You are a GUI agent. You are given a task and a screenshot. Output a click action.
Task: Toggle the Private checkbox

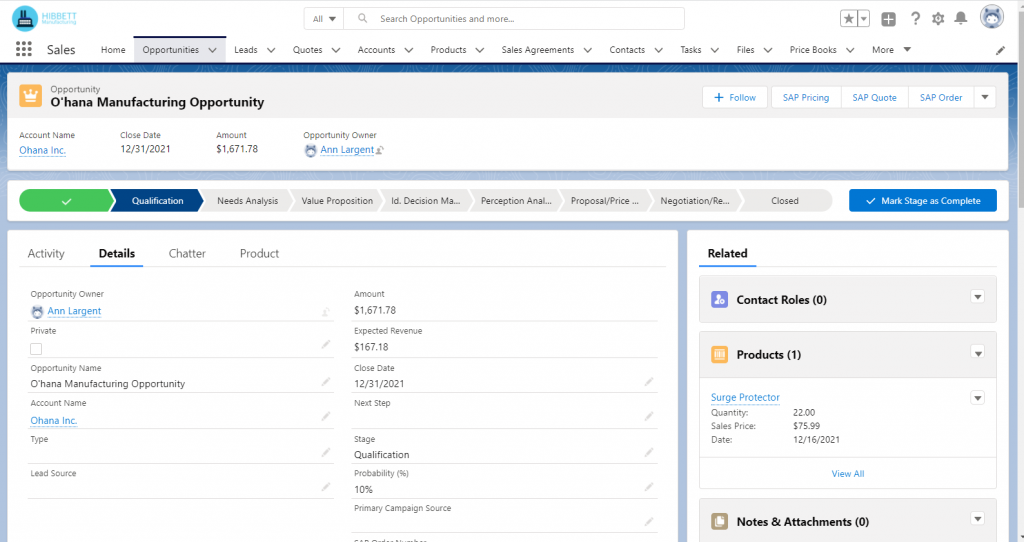(x=36, y=349)
